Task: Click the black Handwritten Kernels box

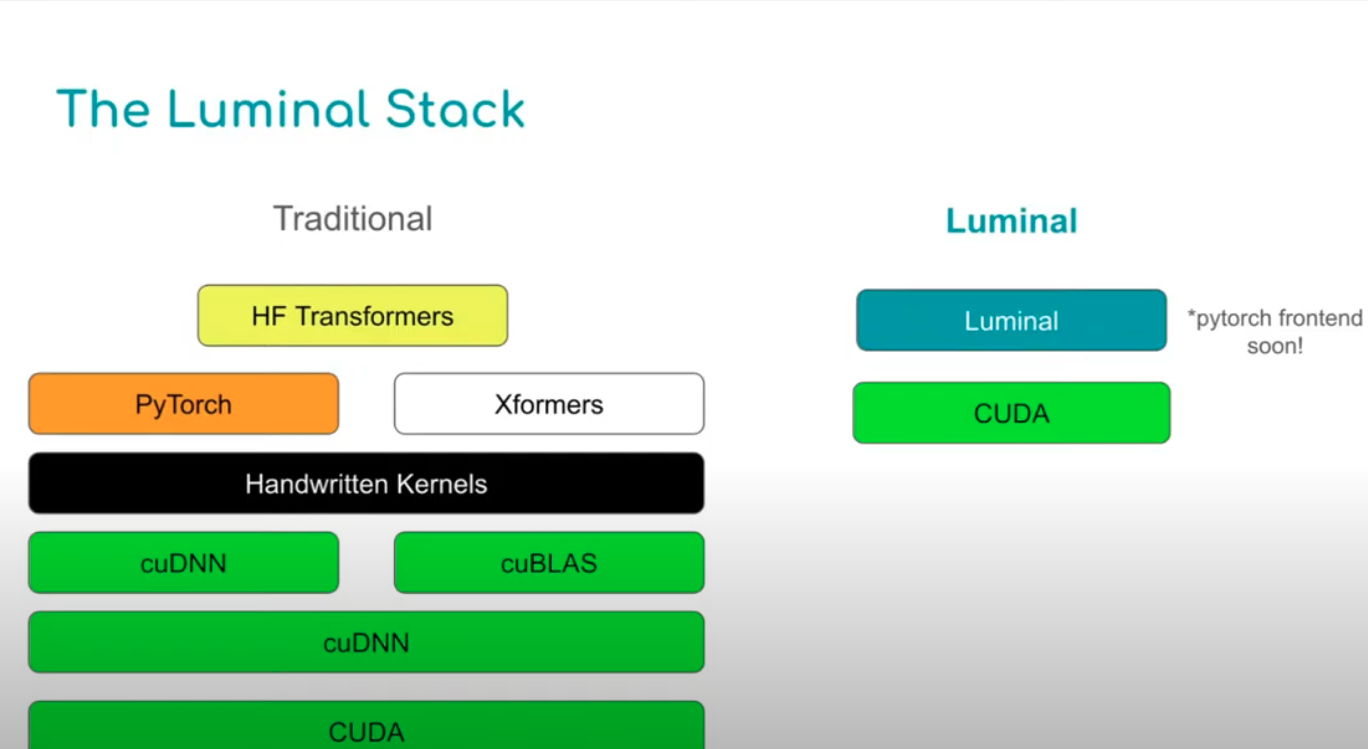Action: pos(366,483)
